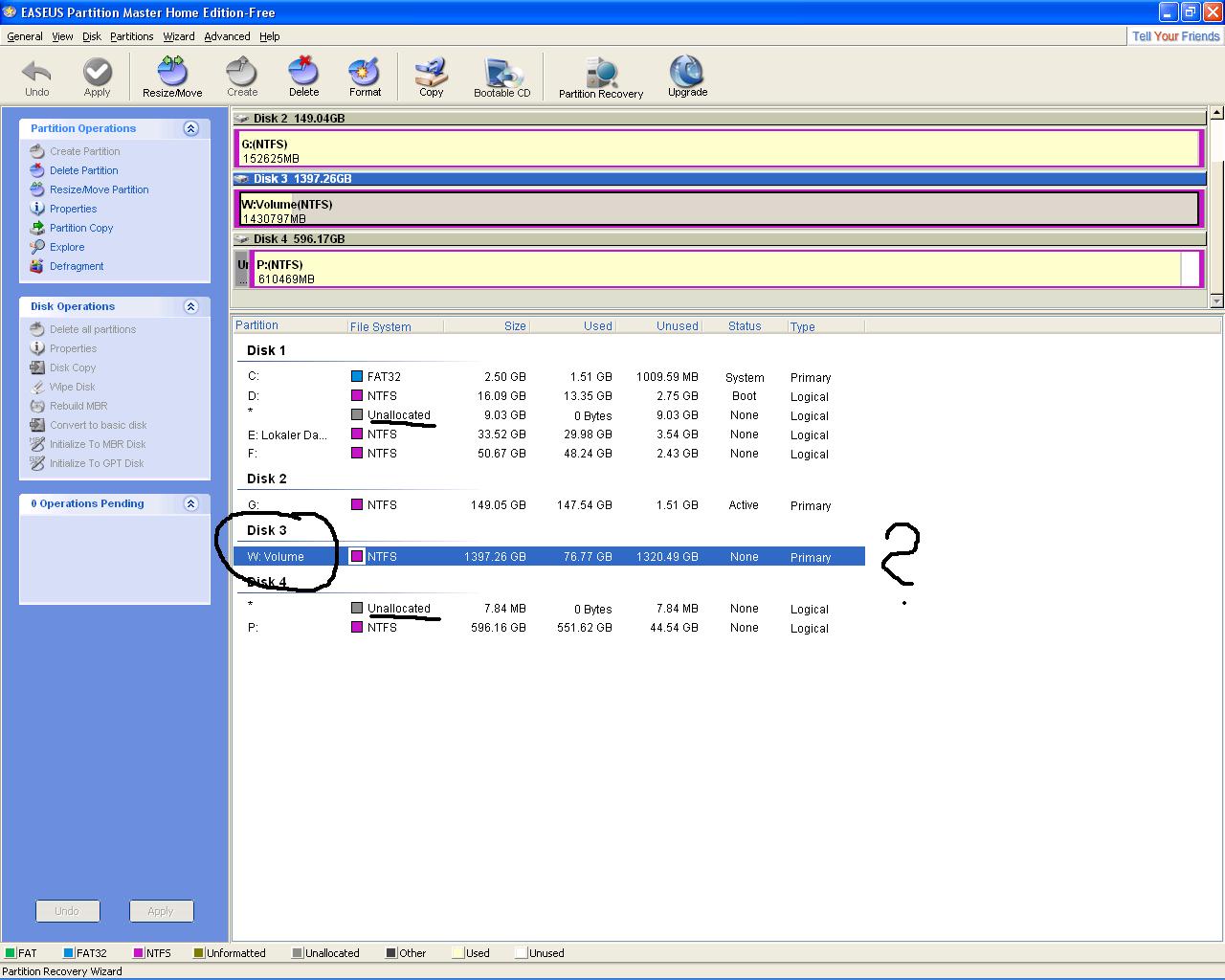Select the W:Volume(NTFS) disk map bar

(x=719, y=210)
